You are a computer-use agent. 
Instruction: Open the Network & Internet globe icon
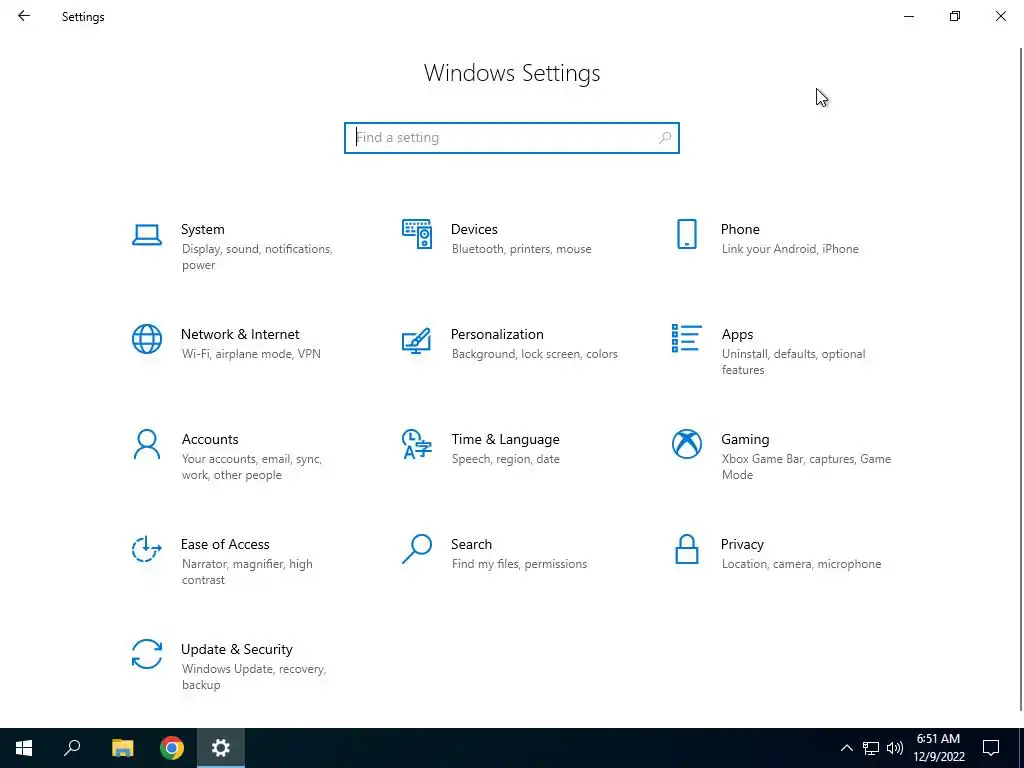pos(147,339)
